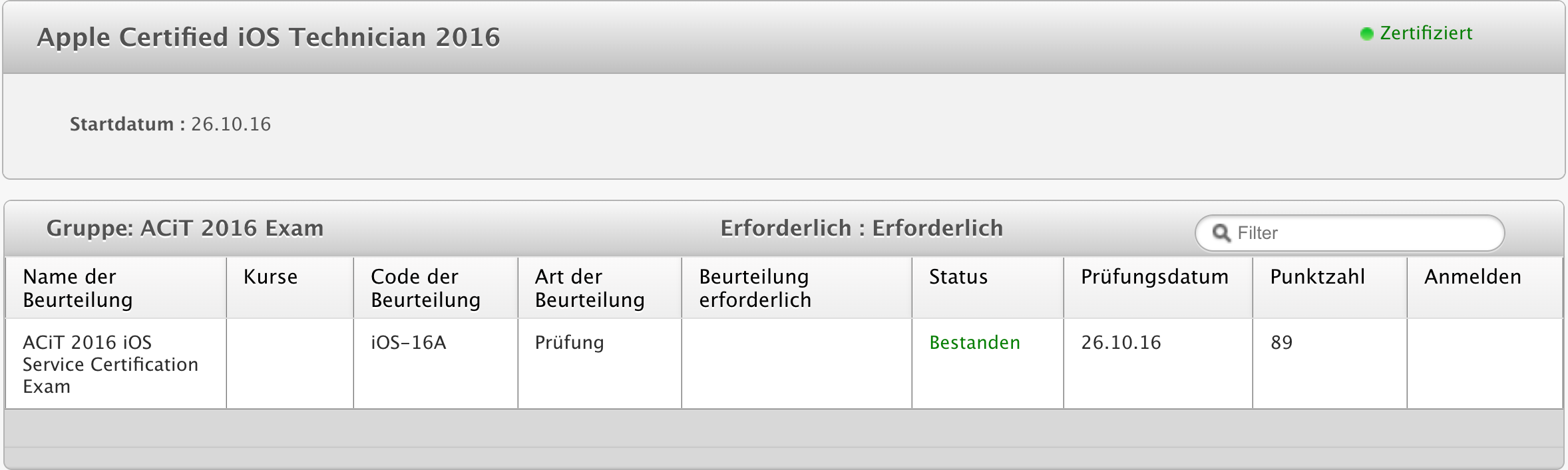Click Apple Certified iOS Technician 2016 title
Viewport: 1568px width, 470px height.
tap(268, 37)
